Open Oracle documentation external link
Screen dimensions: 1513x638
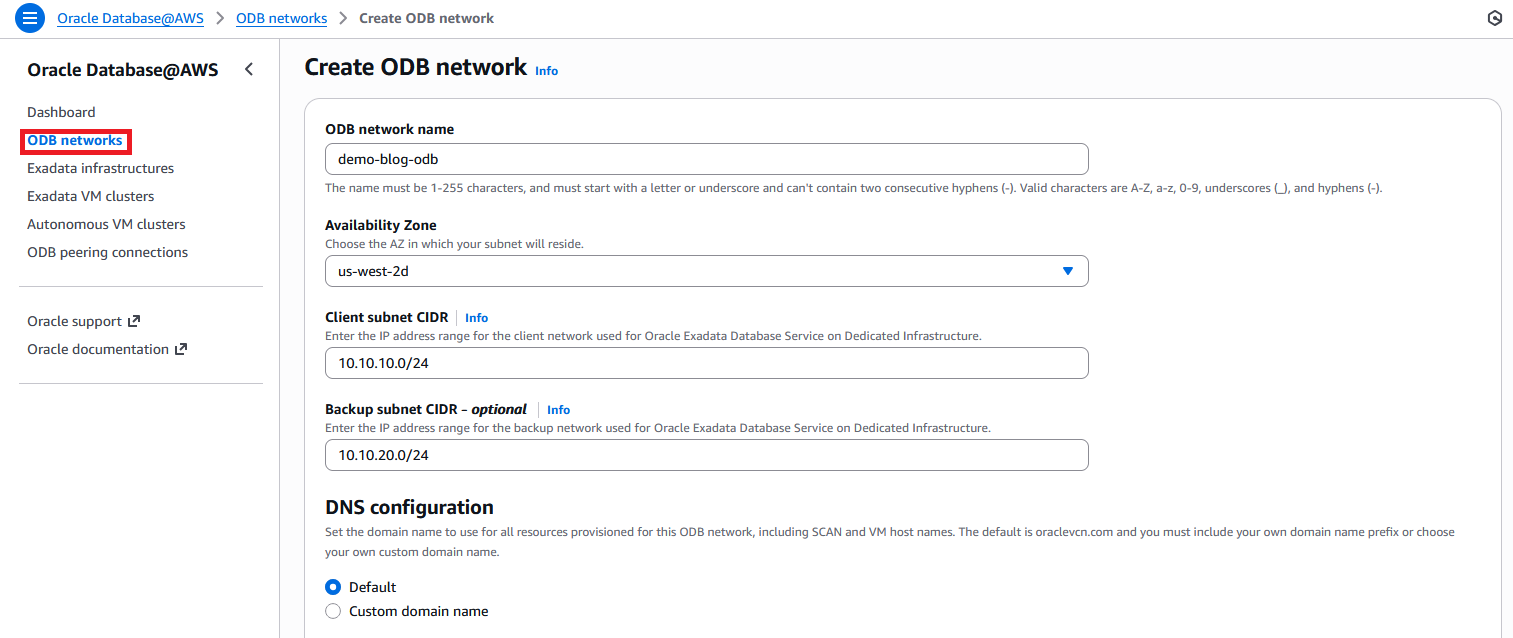tap(106, 349)
